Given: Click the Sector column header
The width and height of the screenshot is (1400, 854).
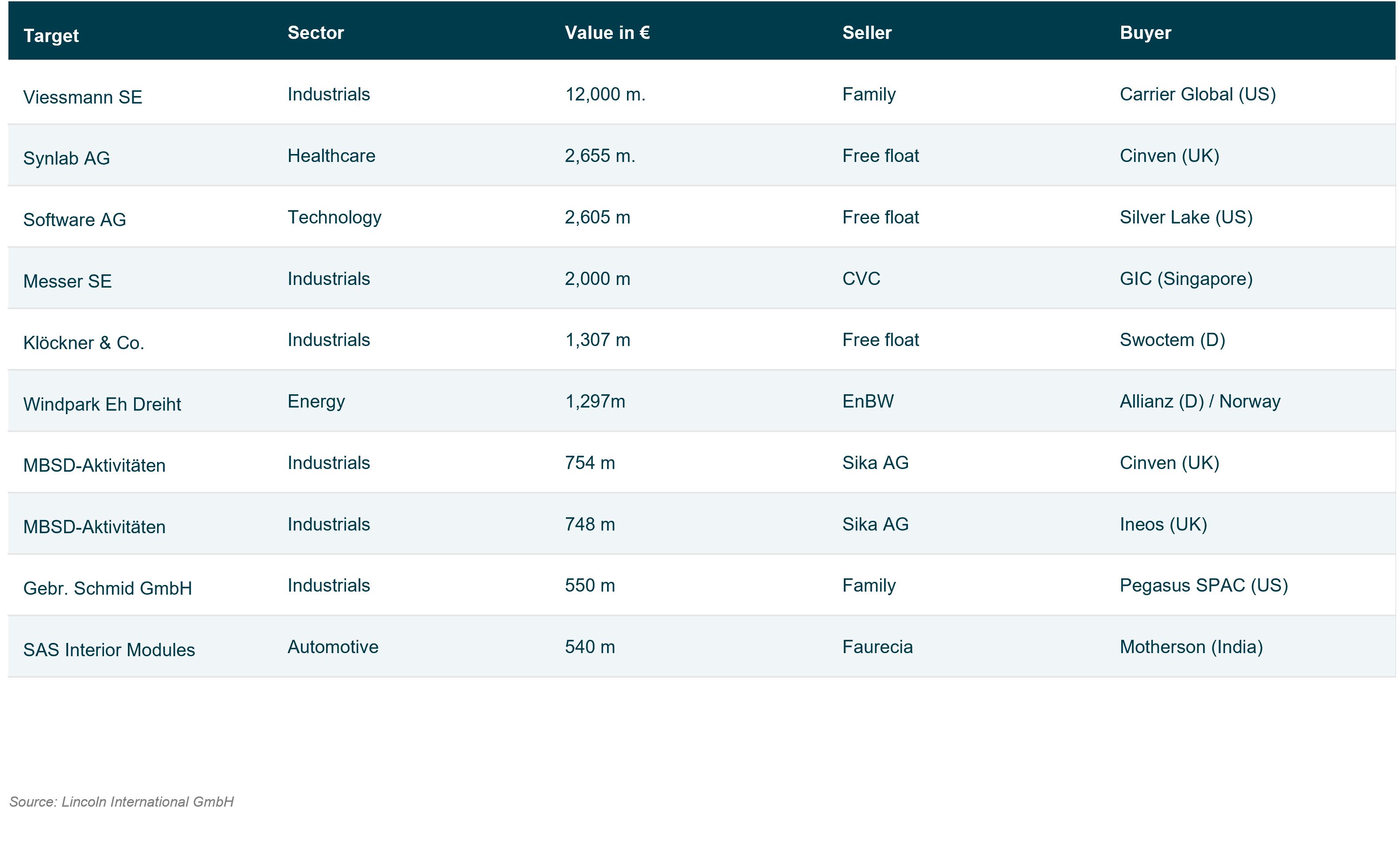Looking at the screenshot, I should pos(315,33).
